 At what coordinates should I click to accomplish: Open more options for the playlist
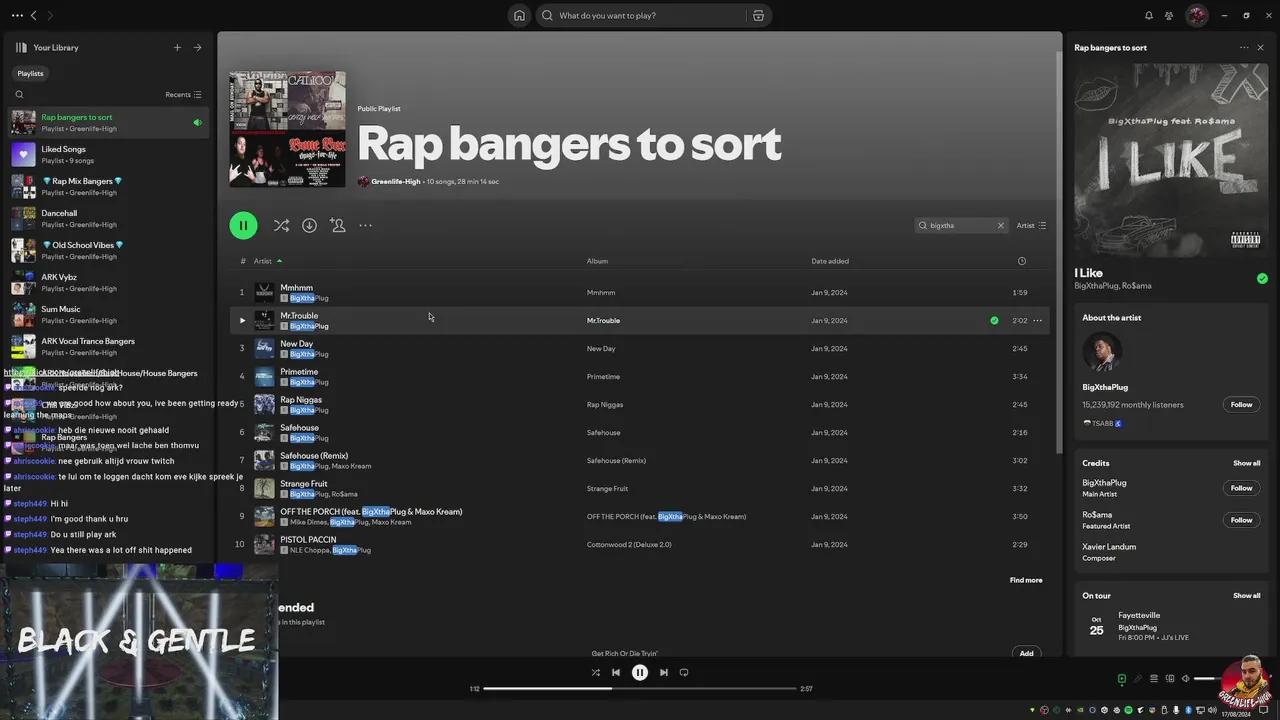tap(365, 225)
